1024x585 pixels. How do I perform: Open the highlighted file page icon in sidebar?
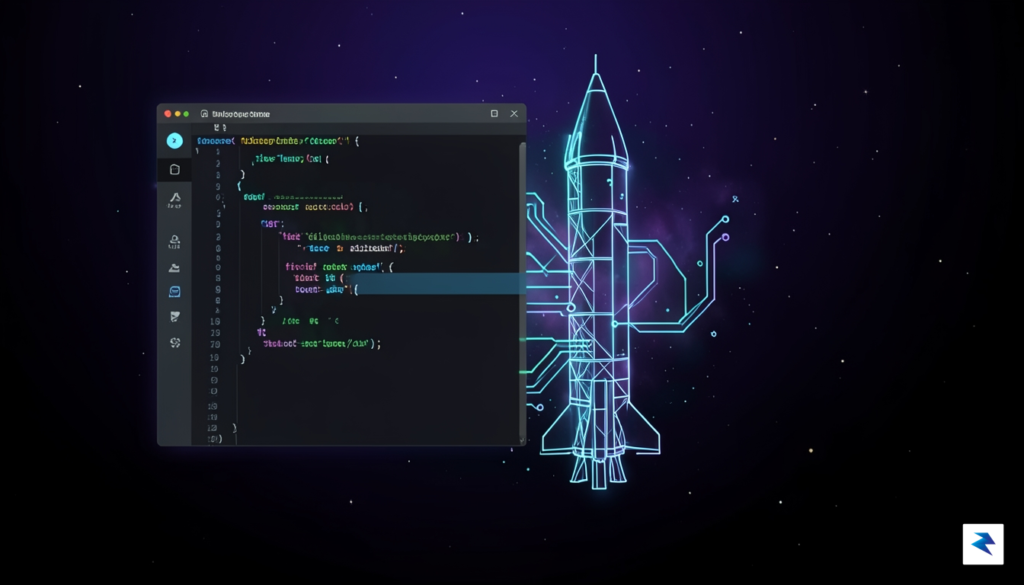click(174, 170)
